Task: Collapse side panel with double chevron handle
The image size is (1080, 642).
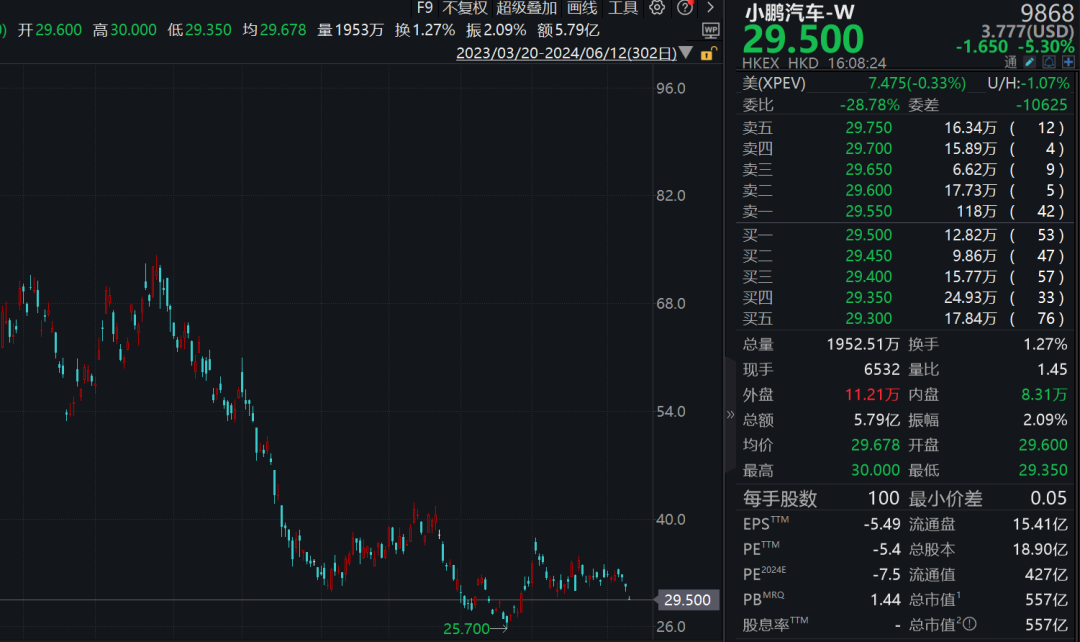Action: click(x=730, y=414)
